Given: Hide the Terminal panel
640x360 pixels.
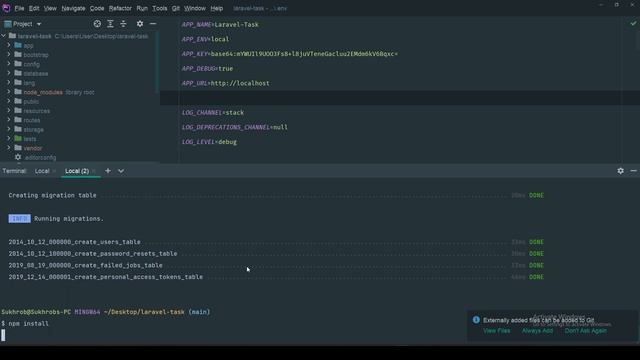Looking at the screenshot, I should [633, 171].
